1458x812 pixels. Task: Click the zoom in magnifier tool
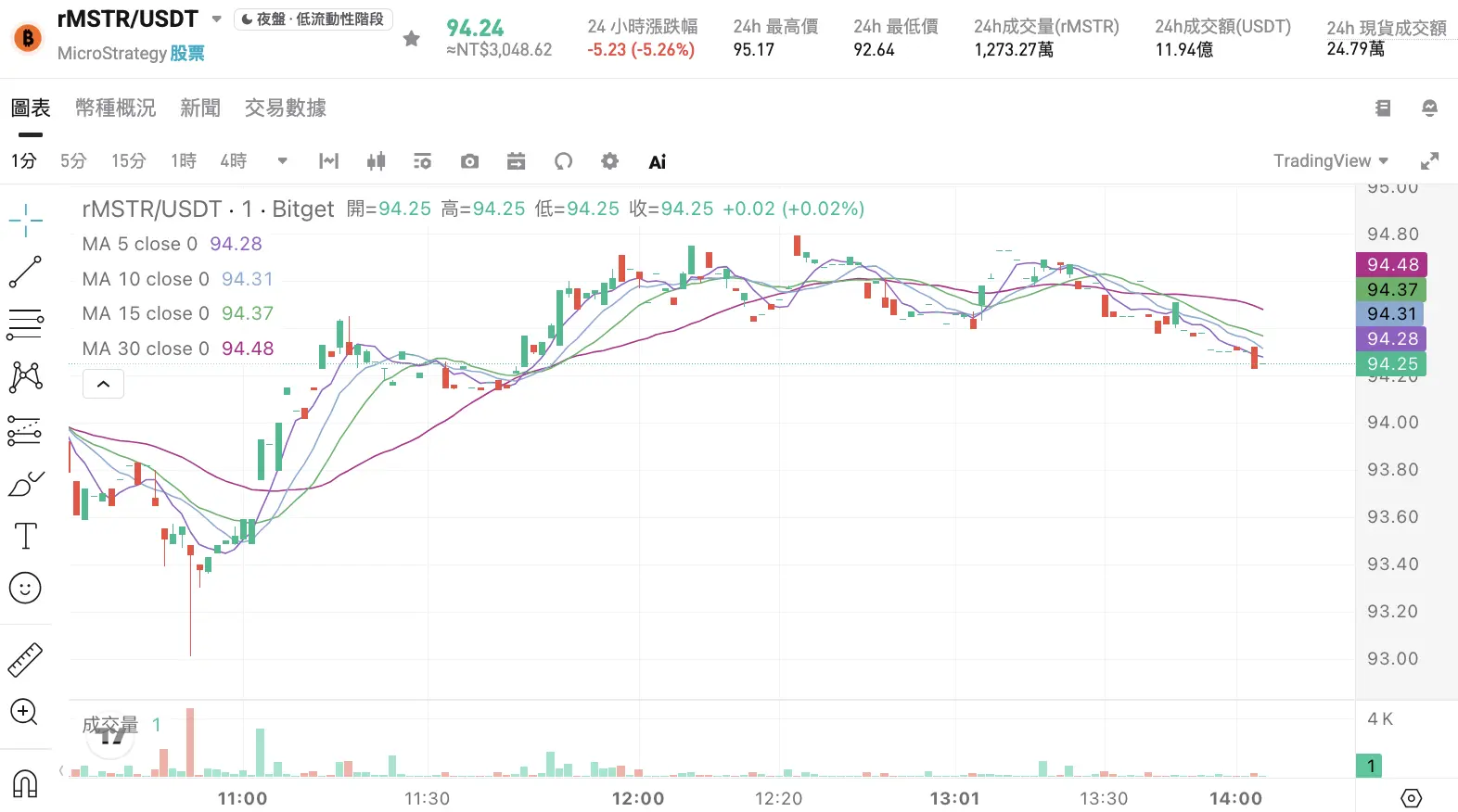[24, 712]
